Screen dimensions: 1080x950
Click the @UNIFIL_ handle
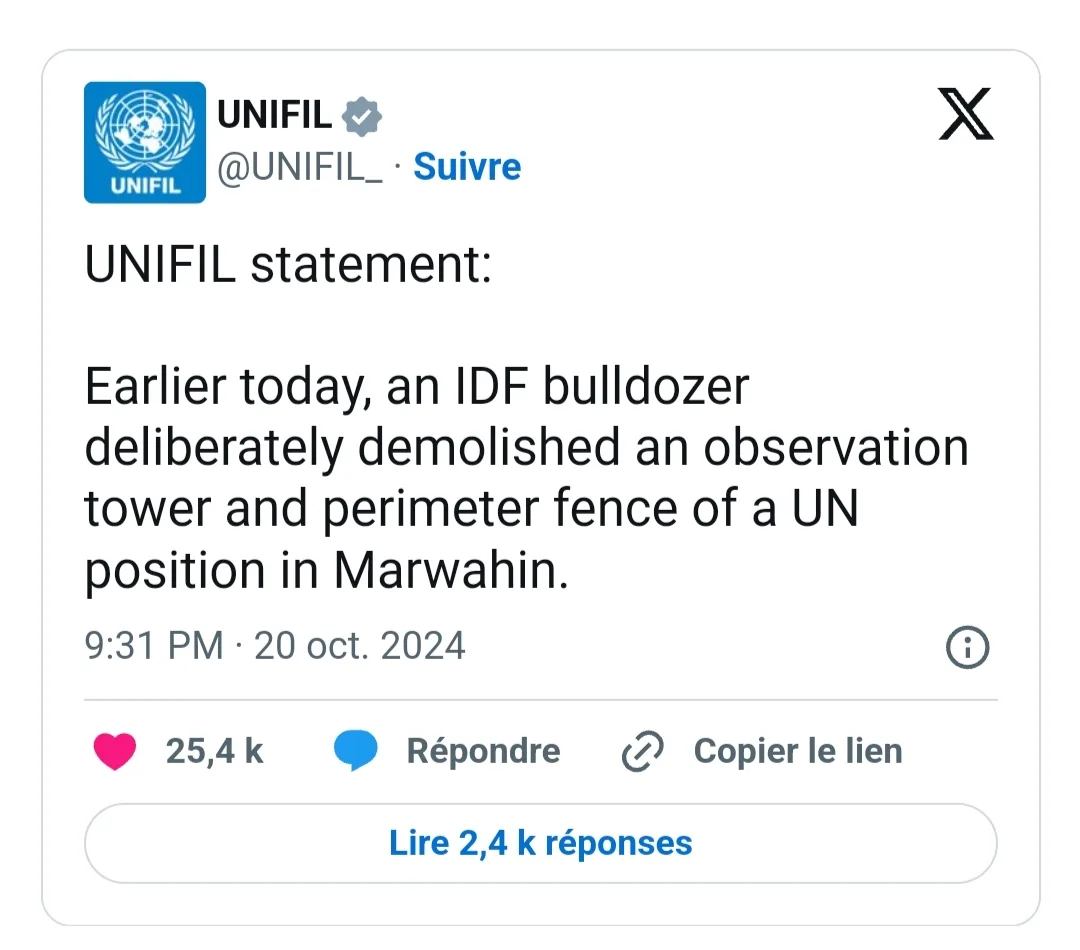[x=300, y=167]
